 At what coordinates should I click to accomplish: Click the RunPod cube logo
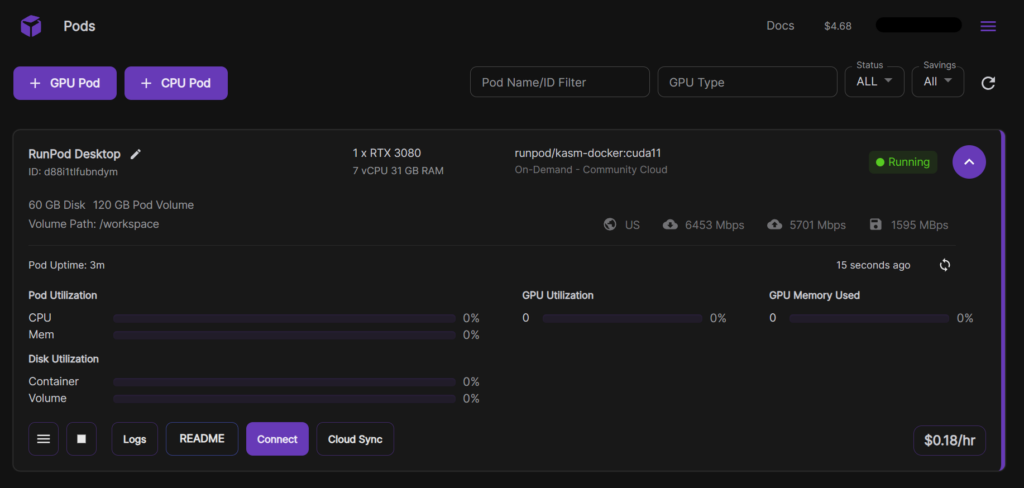pyautogui.click(x=31, y=26)
